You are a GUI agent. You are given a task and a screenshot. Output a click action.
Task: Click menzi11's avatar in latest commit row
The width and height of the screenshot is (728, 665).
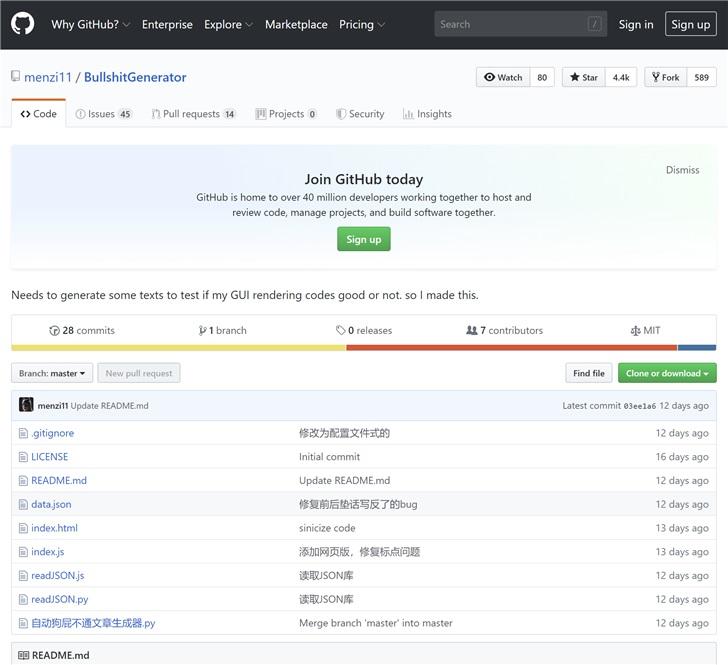point(26,405)
